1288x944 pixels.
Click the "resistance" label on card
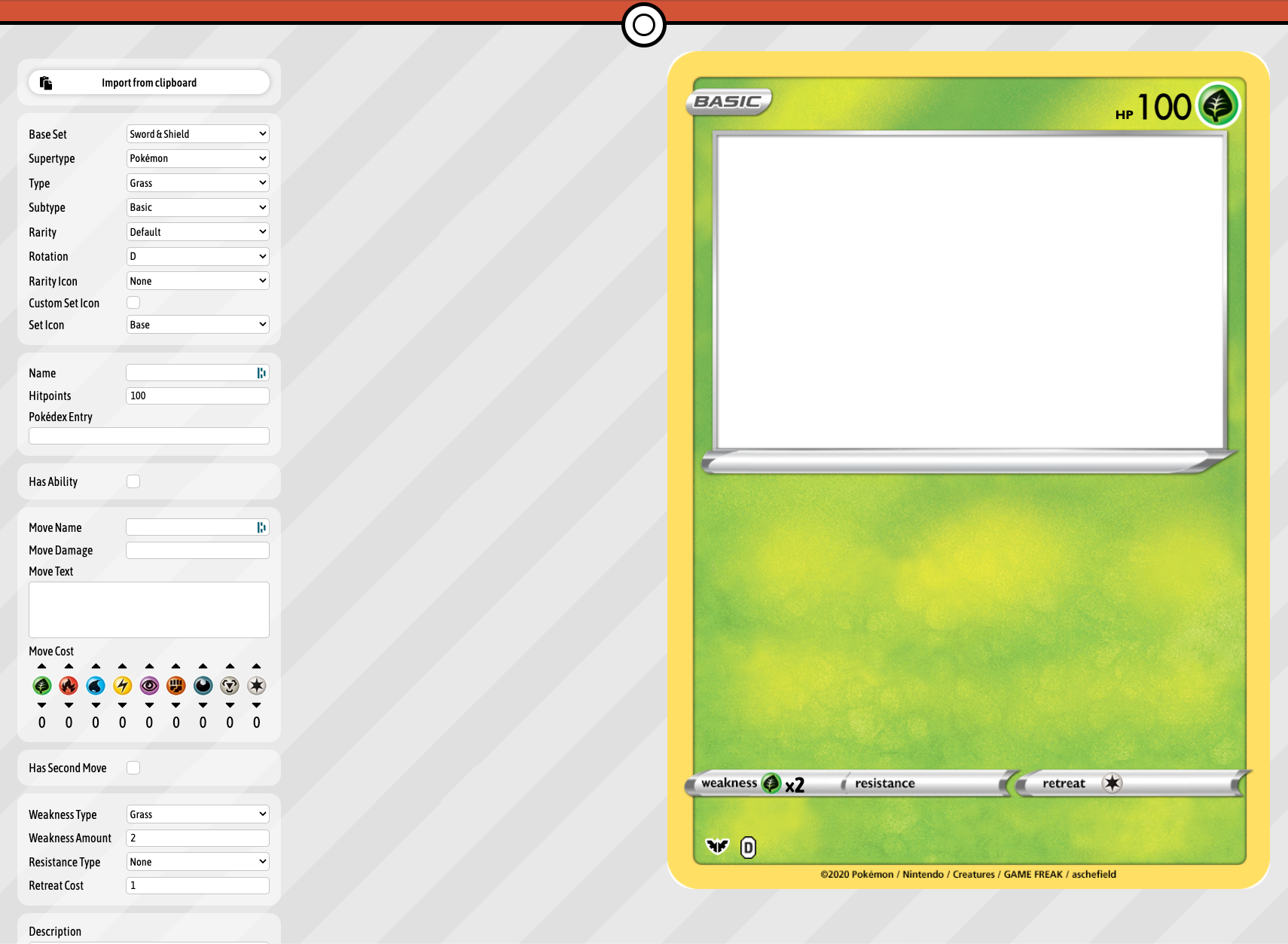point(885,784)
